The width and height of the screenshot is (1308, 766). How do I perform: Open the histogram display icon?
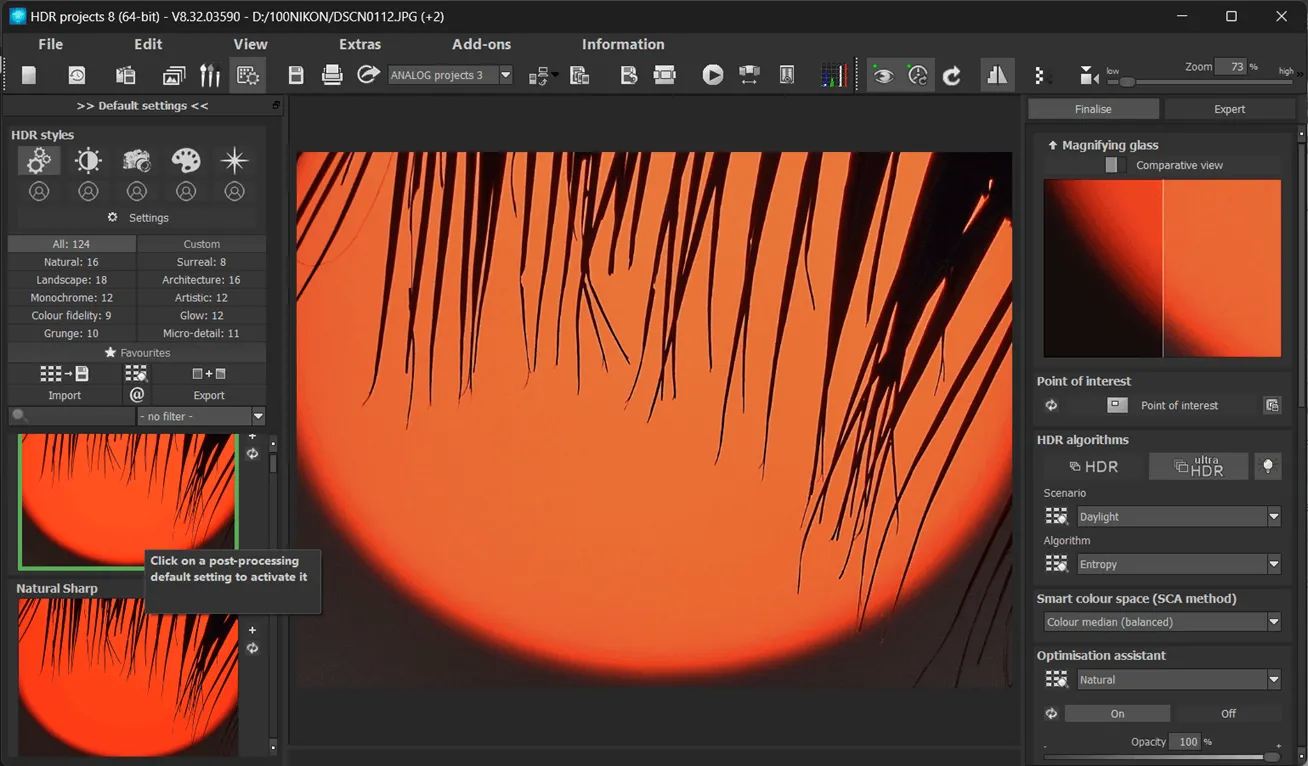833,75
